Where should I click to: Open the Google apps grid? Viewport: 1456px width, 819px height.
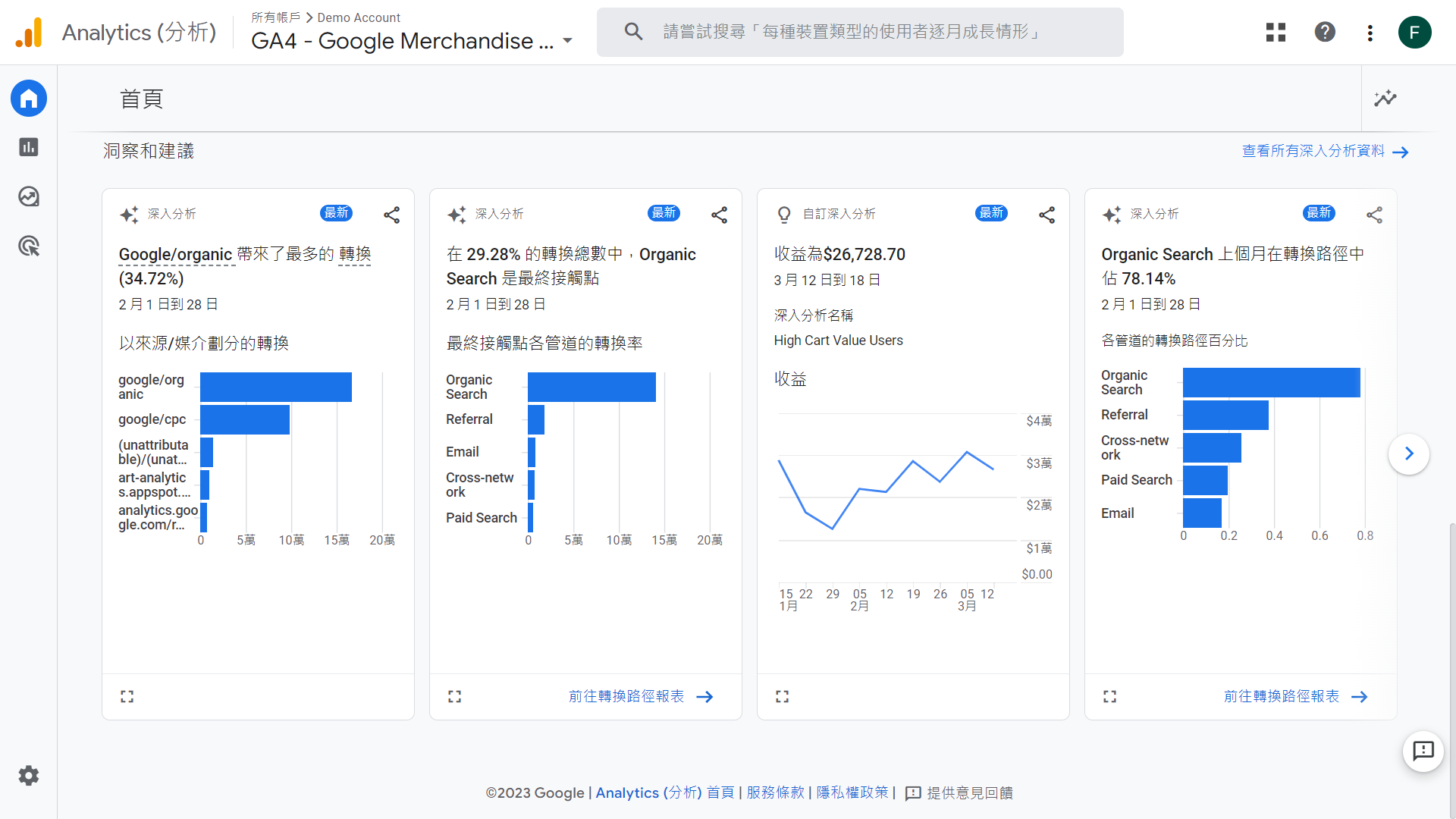coord(1276,32)
